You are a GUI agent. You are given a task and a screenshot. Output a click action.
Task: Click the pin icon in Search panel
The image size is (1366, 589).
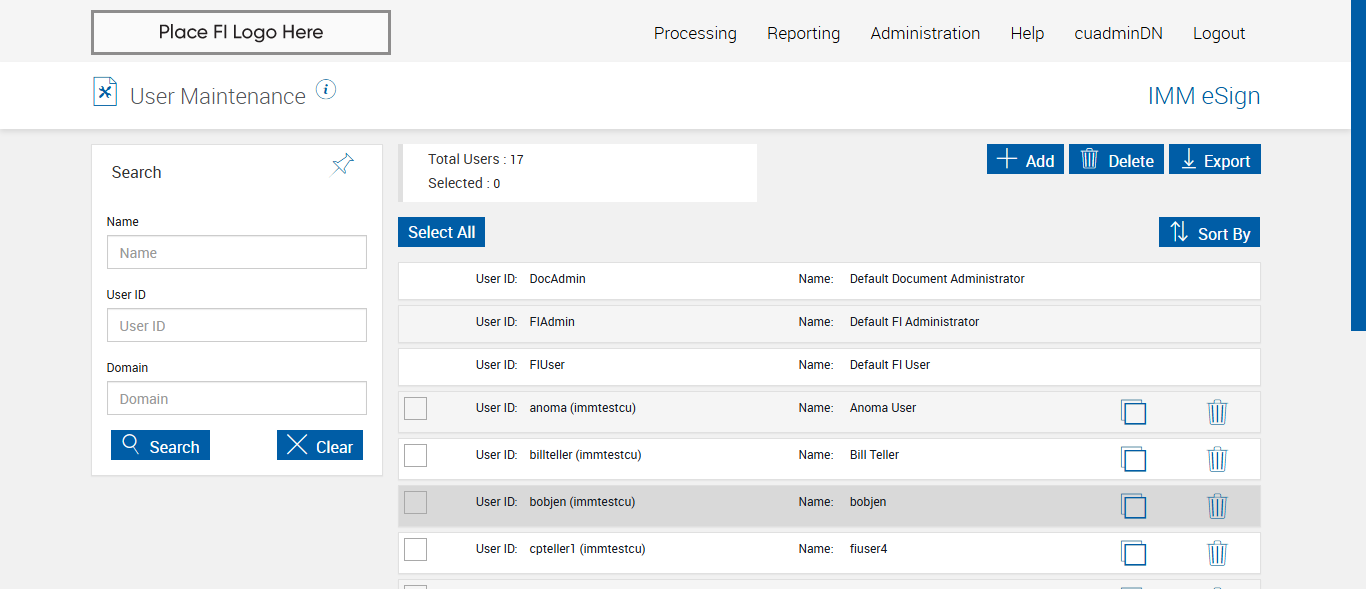click(x=342, y=165)
